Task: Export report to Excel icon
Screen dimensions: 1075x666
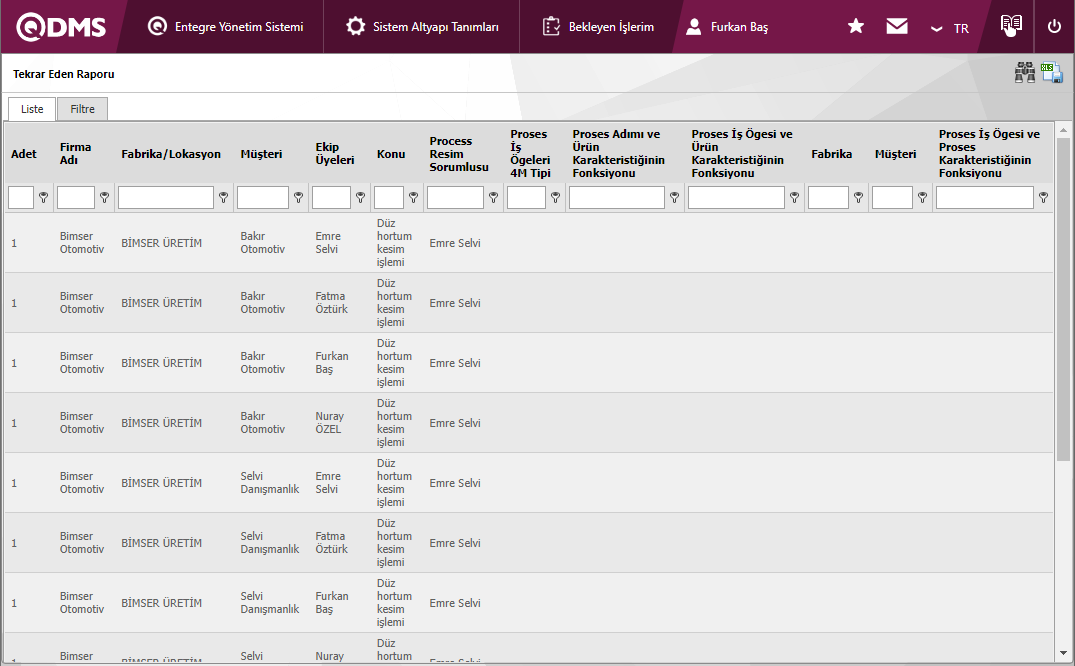Action: 1052,73
